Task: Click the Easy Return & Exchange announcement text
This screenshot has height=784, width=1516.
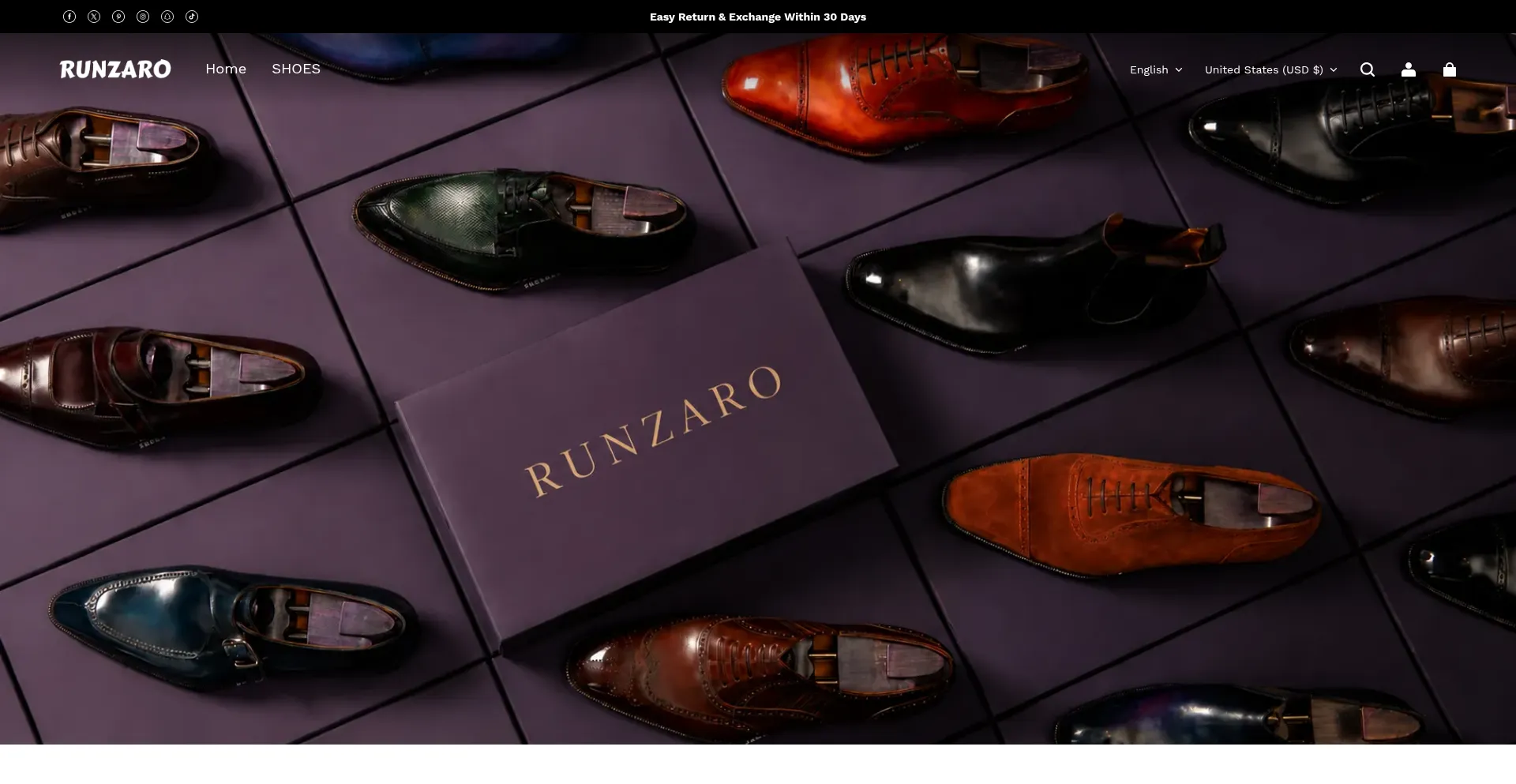Action: [758, 17]
